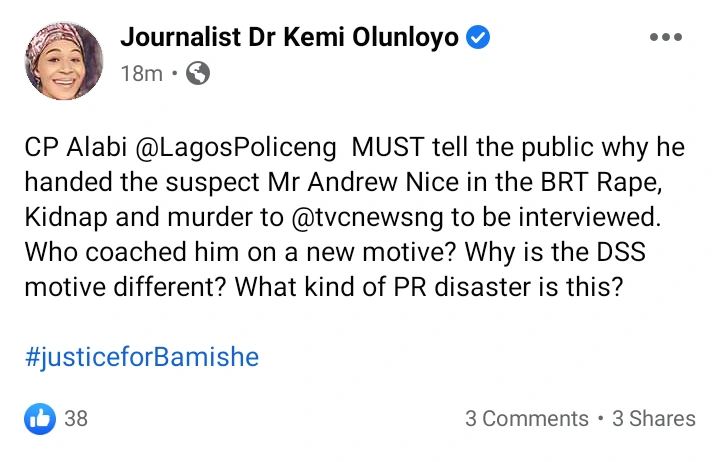Click the word "MUST" in the post
This screenshot has width=720, height=462.
[383, 148]
